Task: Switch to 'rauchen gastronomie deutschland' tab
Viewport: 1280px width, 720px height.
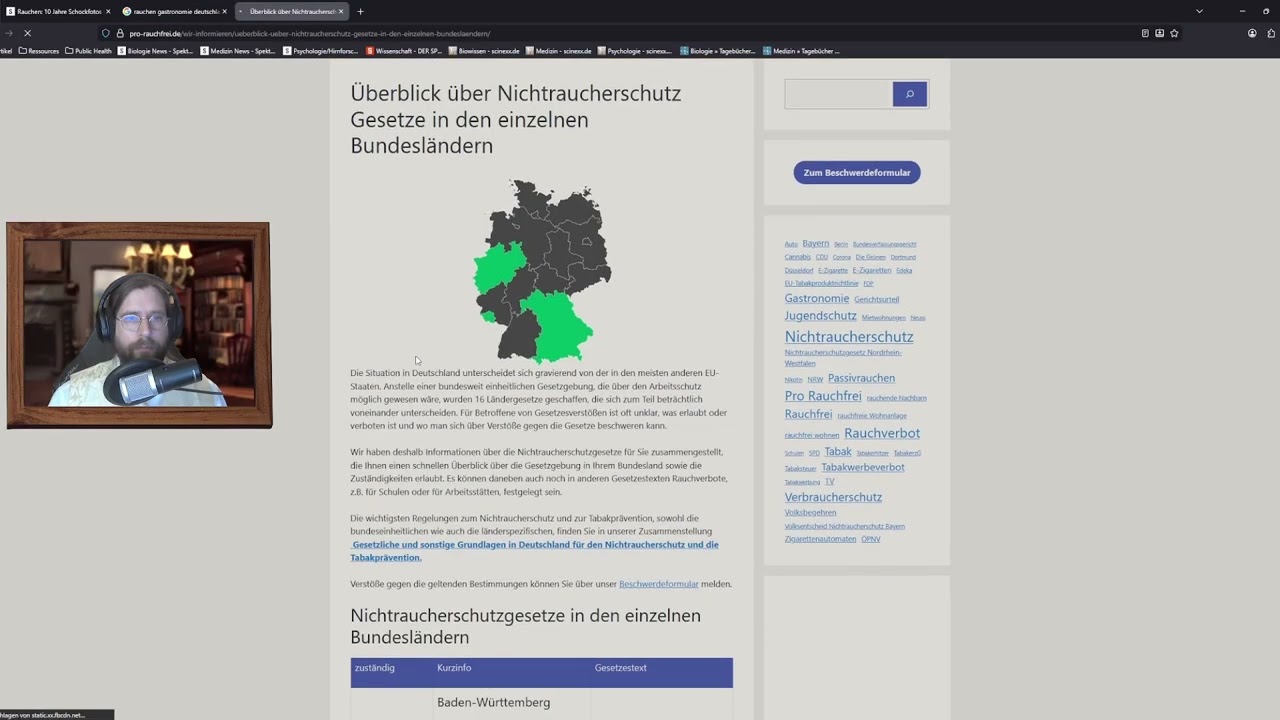Action: coord(176,11)
